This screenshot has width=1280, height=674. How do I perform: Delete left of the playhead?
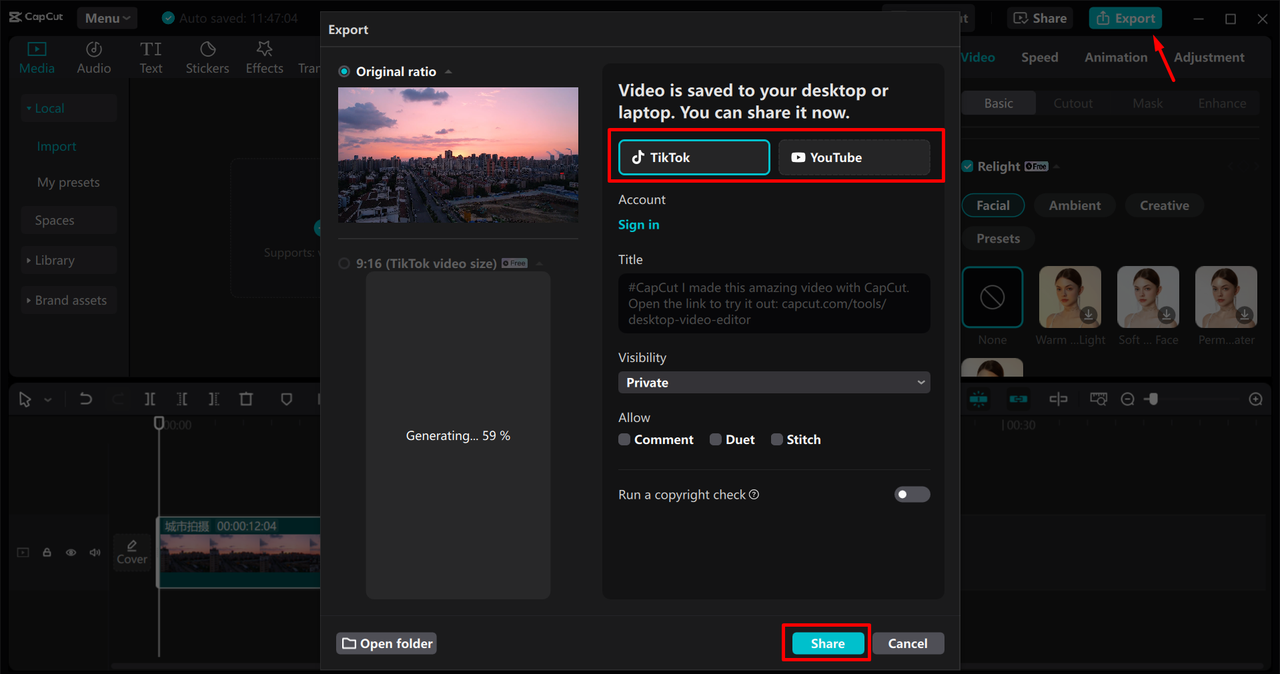pos(182,399)
